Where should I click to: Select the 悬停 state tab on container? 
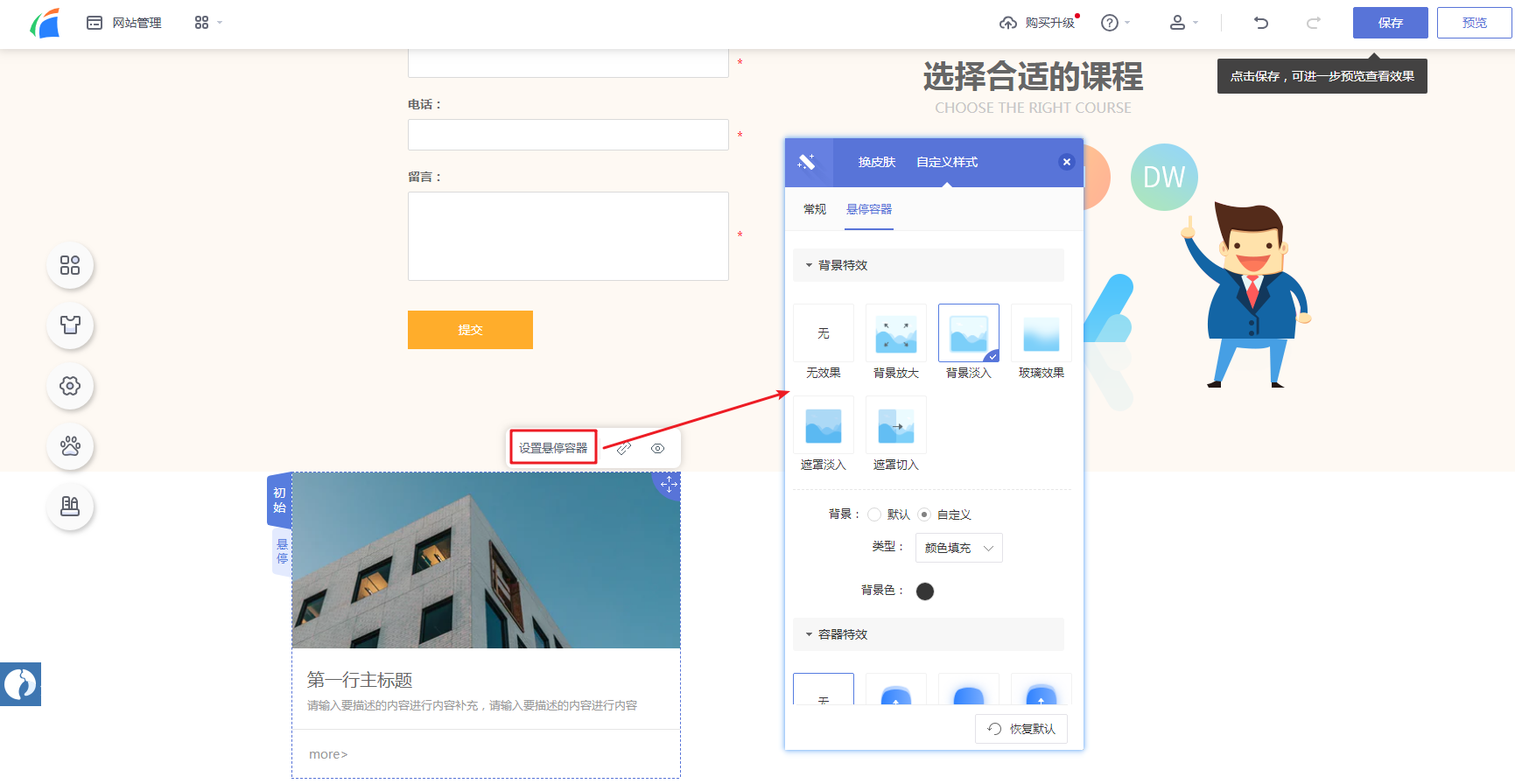pyautogui.click(x=282, y=551)
